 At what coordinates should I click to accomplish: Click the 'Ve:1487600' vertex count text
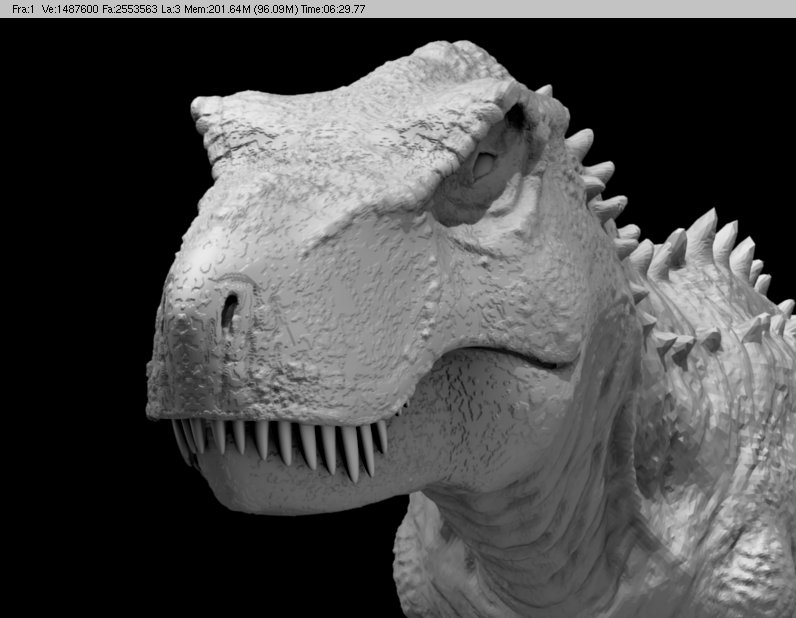(70, 9)
